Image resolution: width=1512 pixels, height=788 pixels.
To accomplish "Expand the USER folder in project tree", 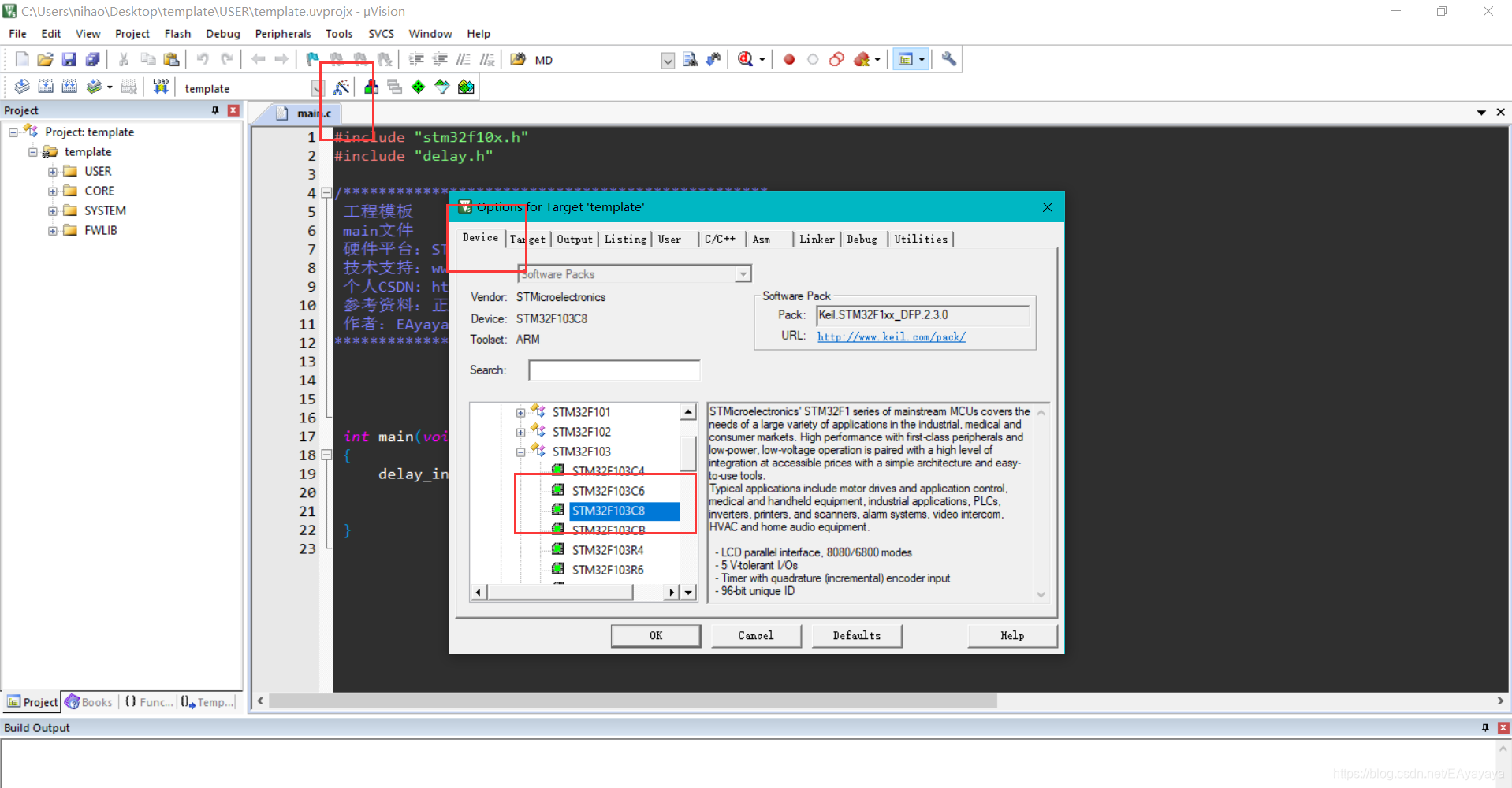I will [53, 172].
